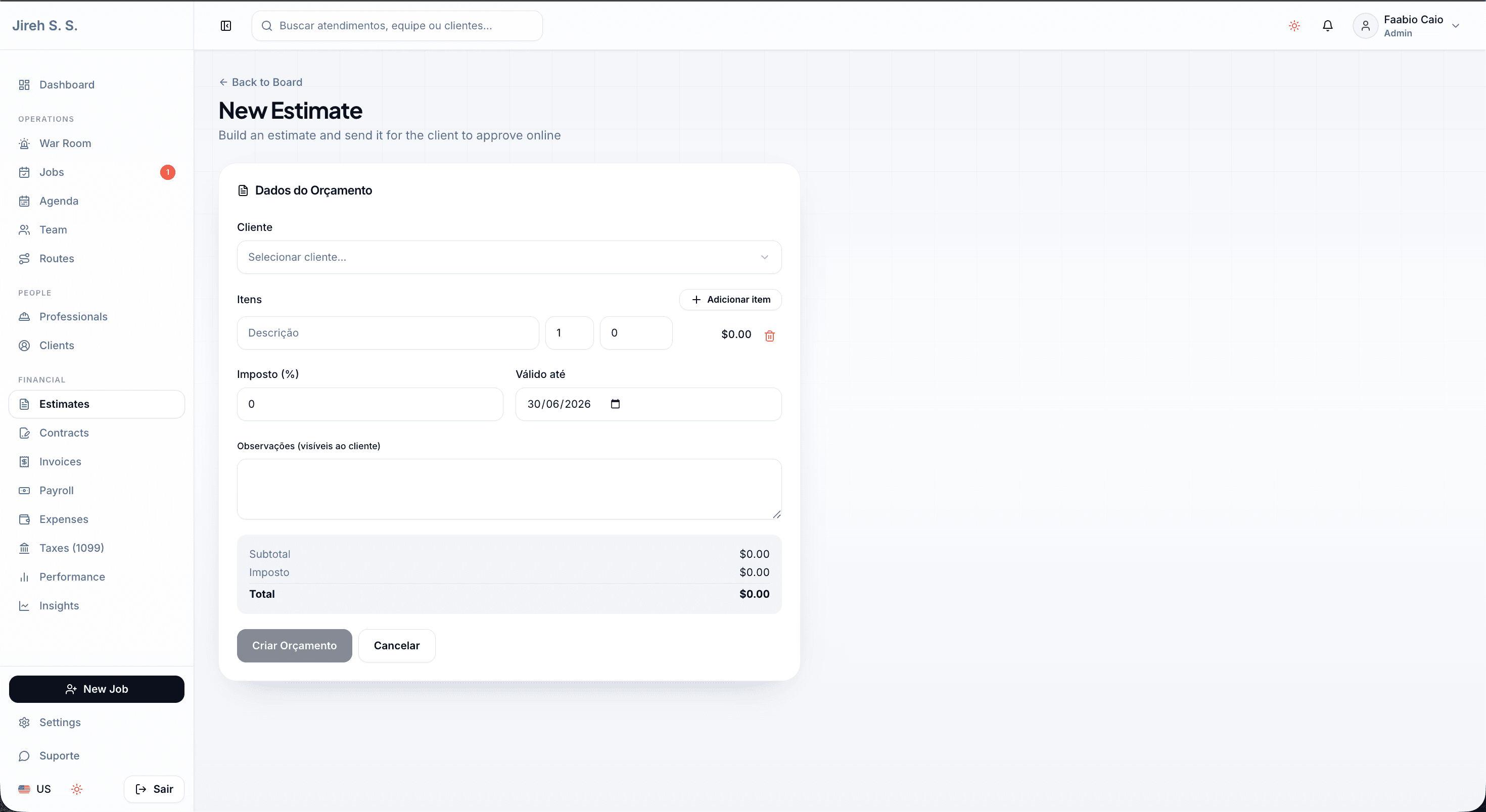The image size is (1486, 812).
Task: Focus the Buscar atendimentos search field
Action: pyautogui.click(x=397, y=26)
